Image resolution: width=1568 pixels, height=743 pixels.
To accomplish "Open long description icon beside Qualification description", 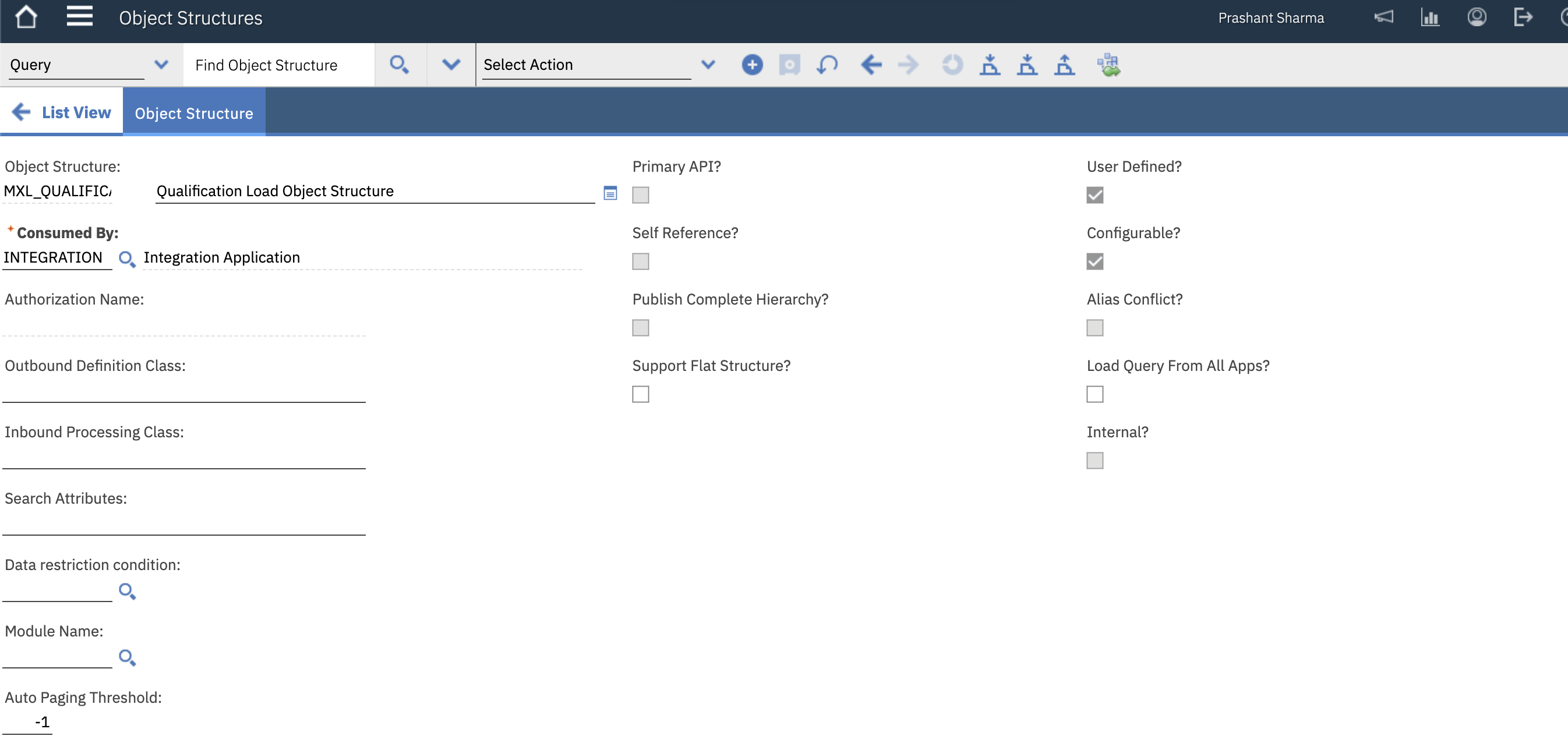I will (x=610, y=193).
